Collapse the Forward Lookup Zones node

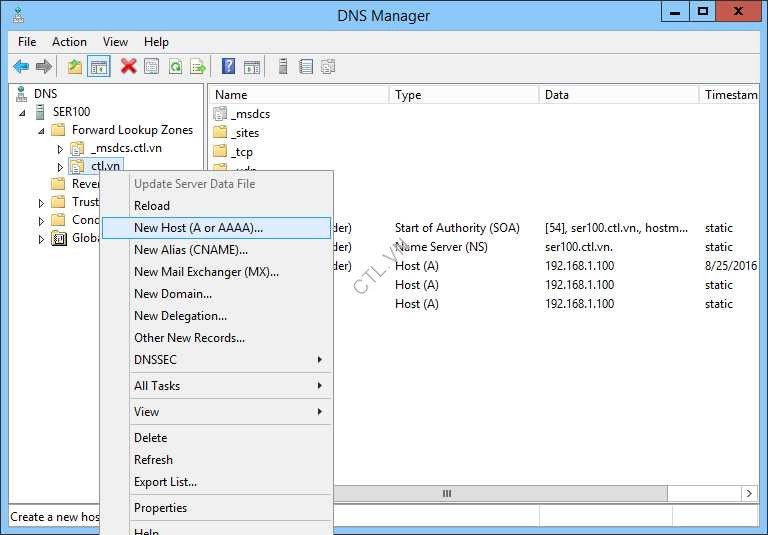point(41,130)
